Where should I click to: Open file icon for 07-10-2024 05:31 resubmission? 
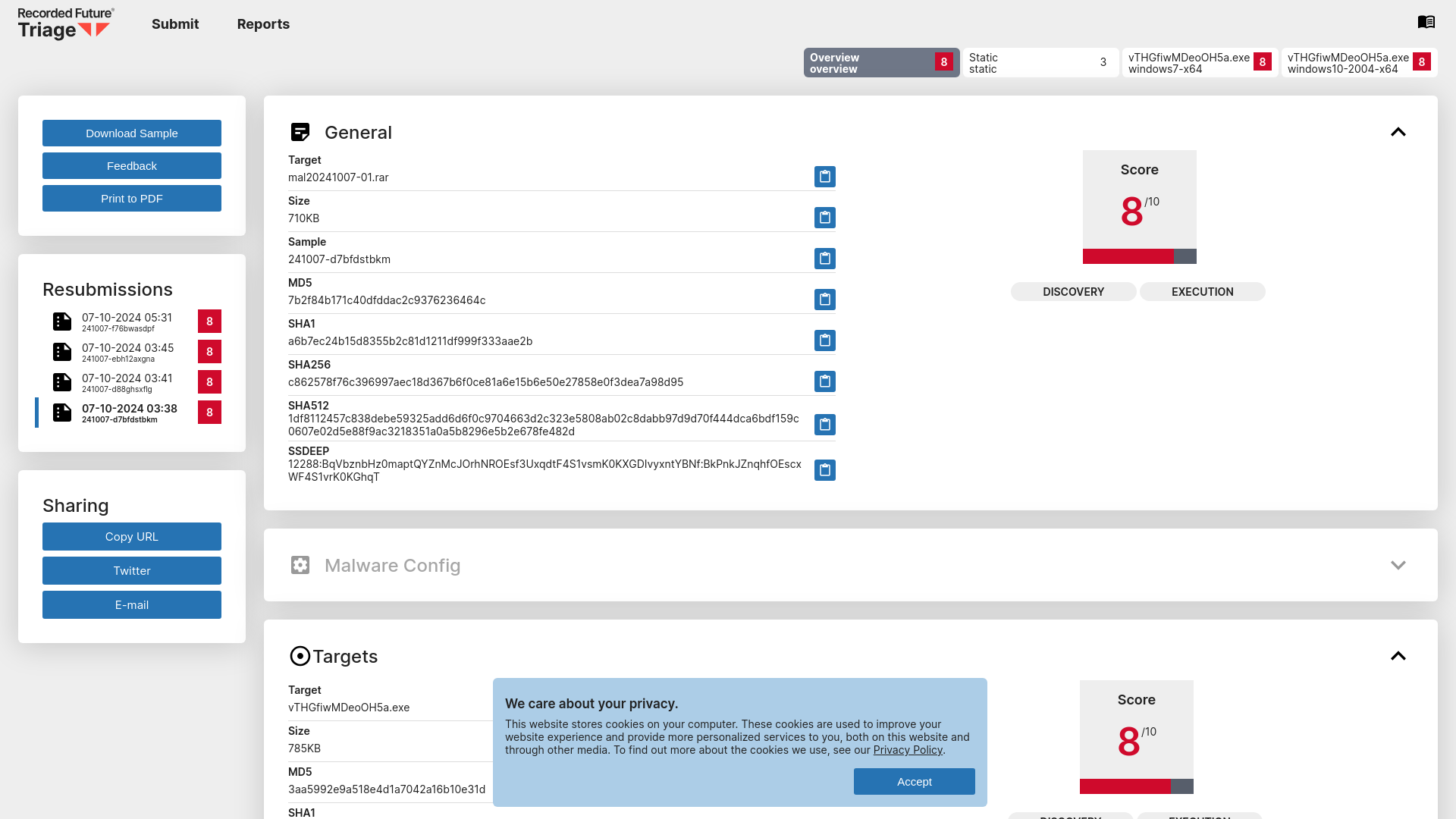tap(62, 322)
